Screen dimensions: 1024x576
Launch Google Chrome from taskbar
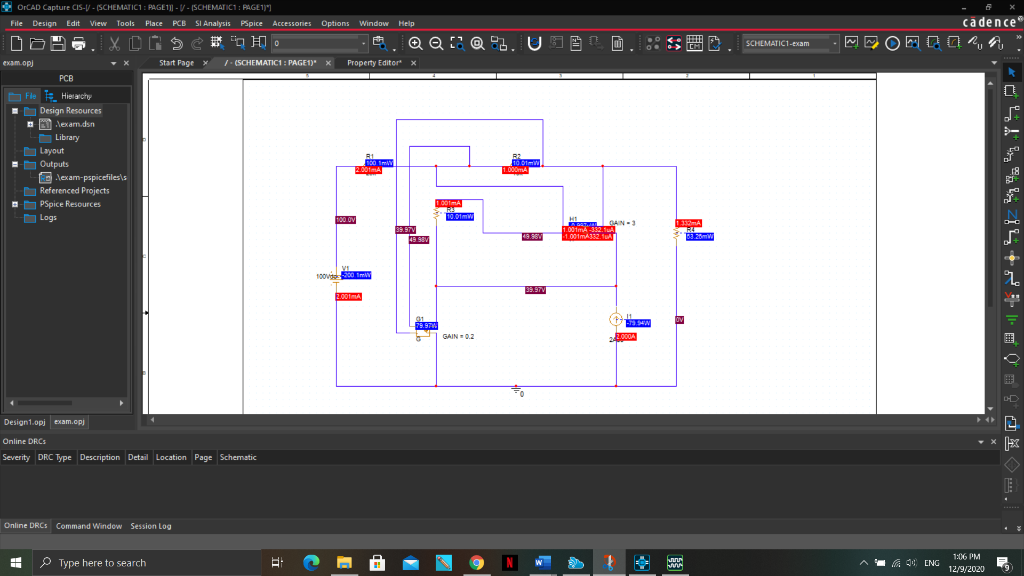(x=477, y=562)
